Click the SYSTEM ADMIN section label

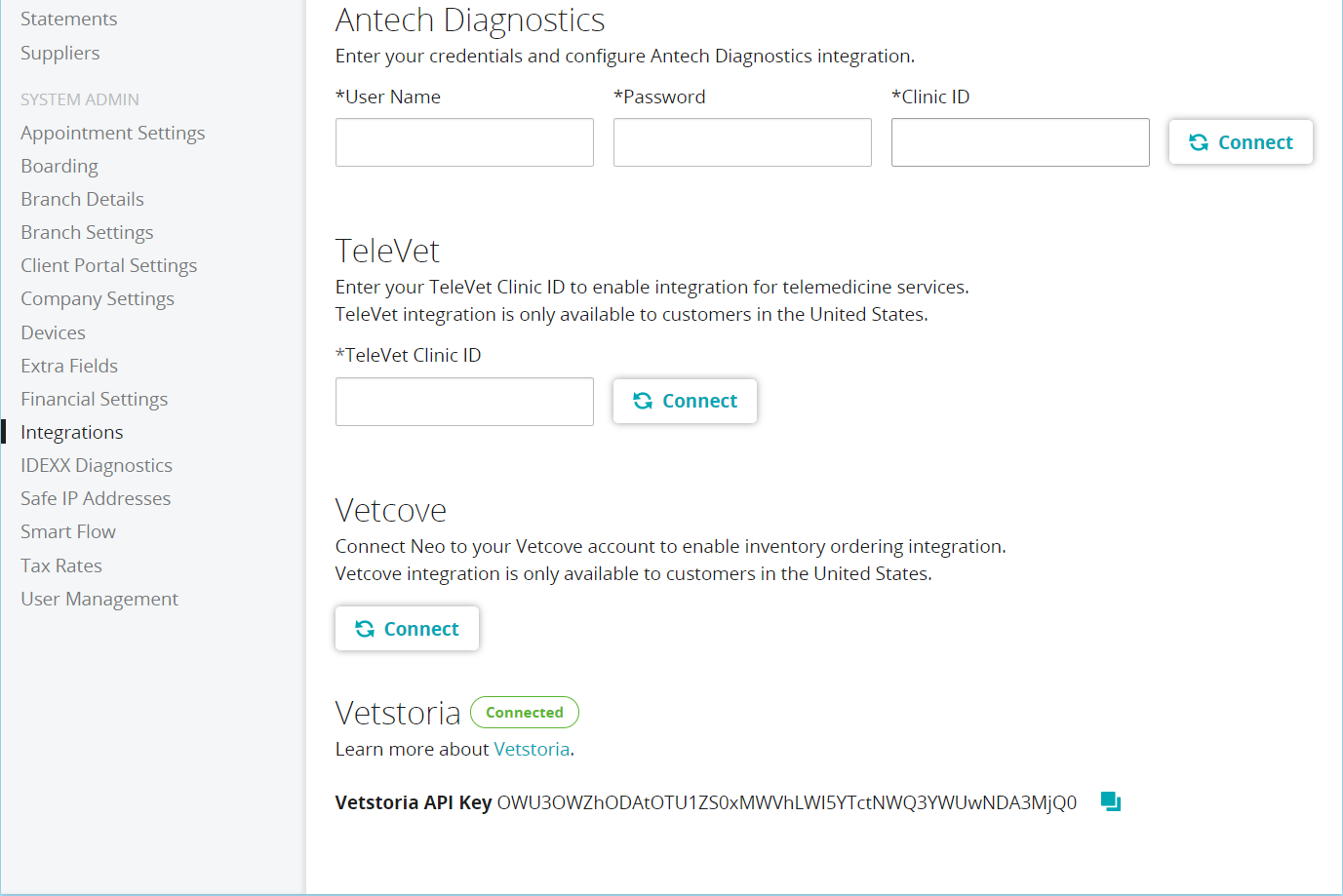coord(80,99)
